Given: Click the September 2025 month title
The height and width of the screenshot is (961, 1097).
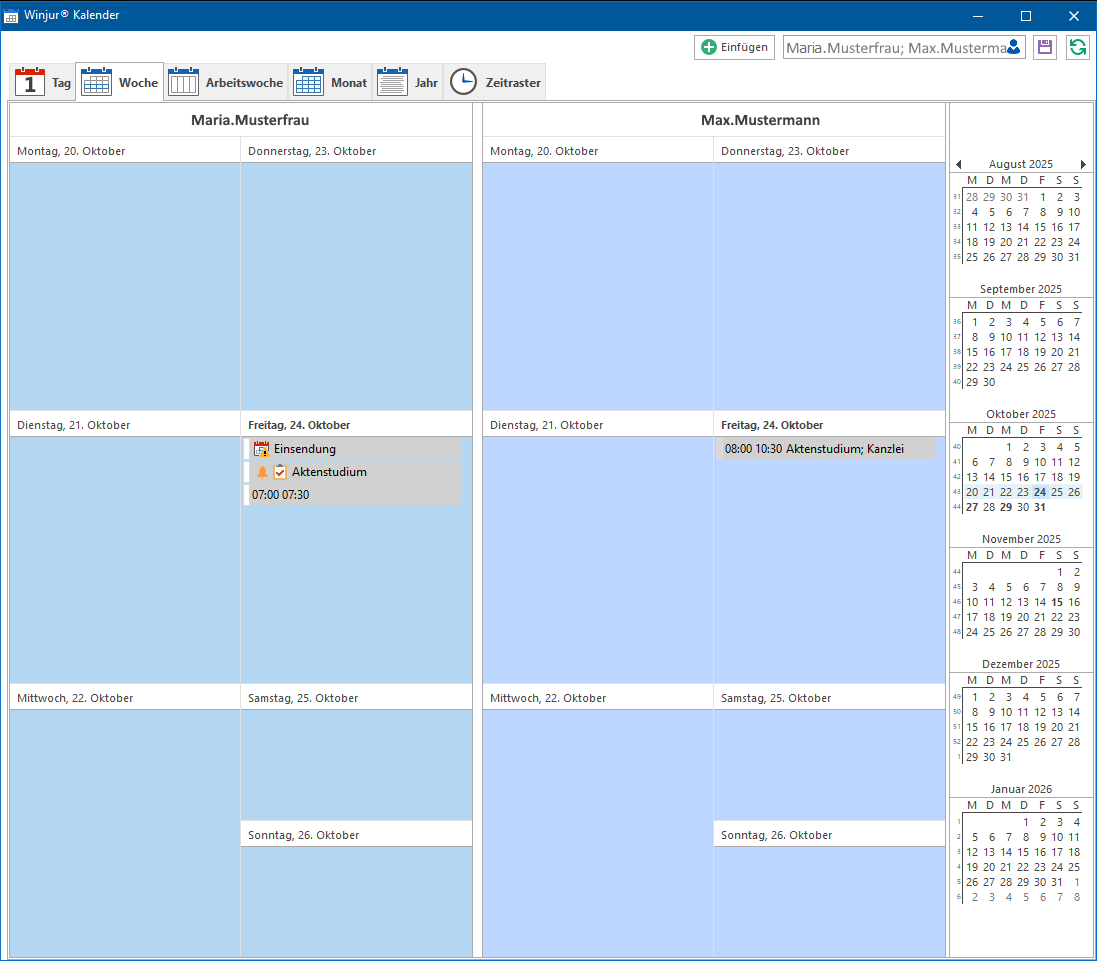Looking at the screenshot, I should [x=1020, y=290].
